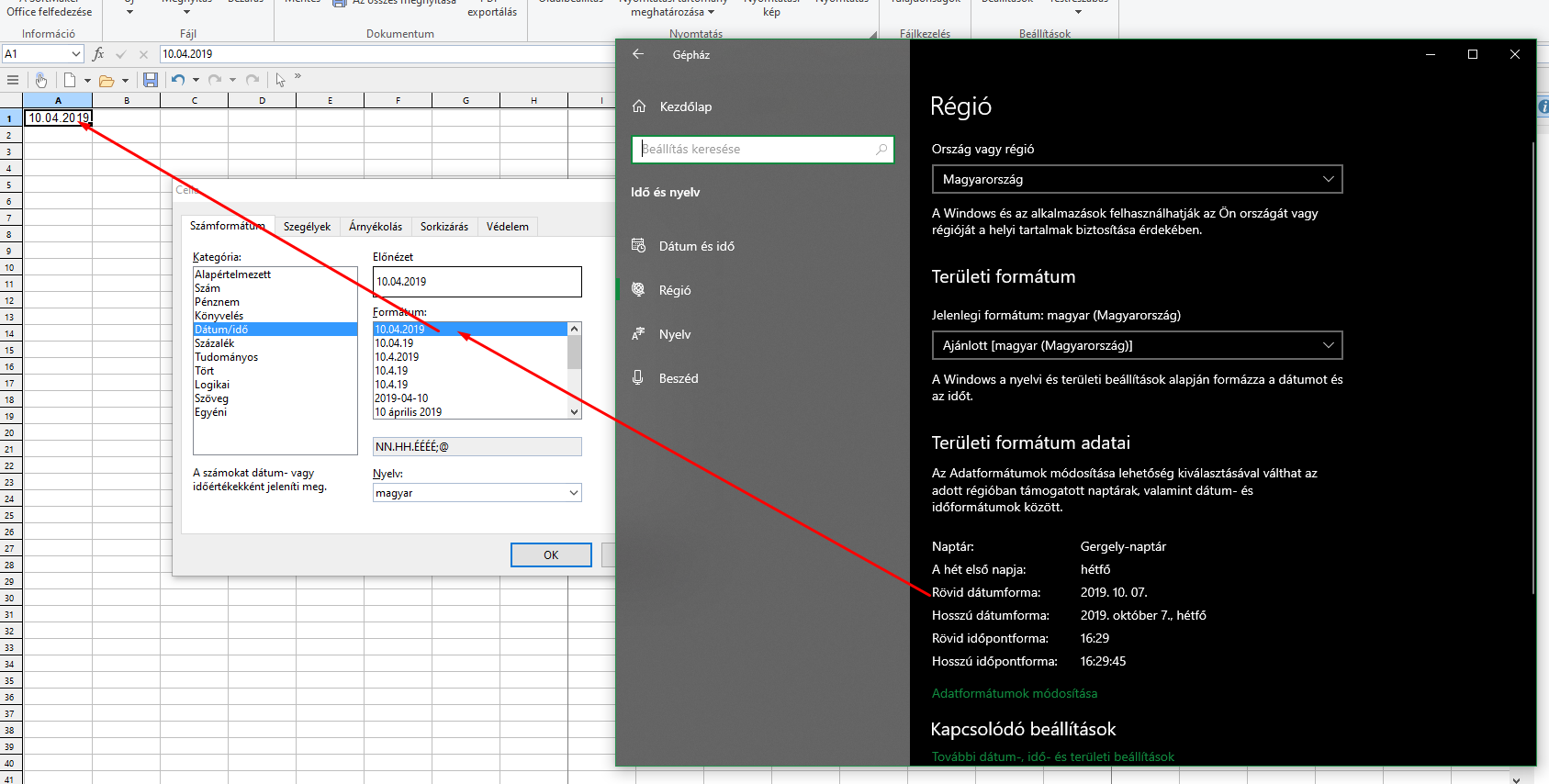The width and height of the screenshot is (1549, 784).
Task: Open the Nyelv dropdown set to magyar
Action: pyautogui.click(x=477, y=493)
